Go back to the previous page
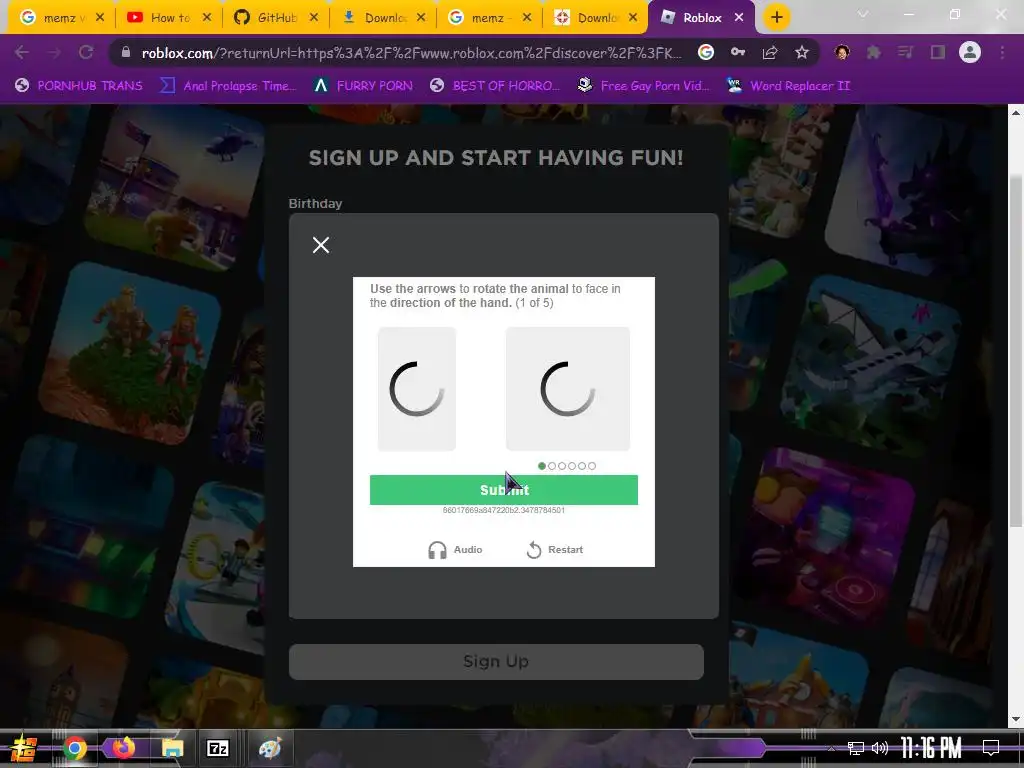Viewport: 1024px width, 768px height. [x=22, y=52]
